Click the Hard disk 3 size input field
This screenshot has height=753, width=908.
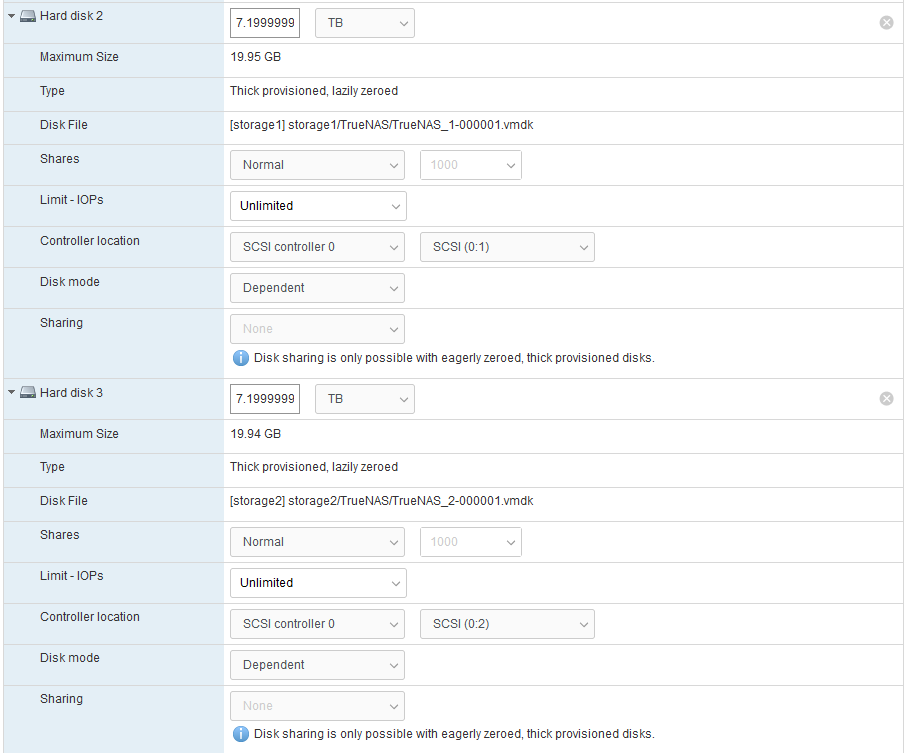click(265, 399)
